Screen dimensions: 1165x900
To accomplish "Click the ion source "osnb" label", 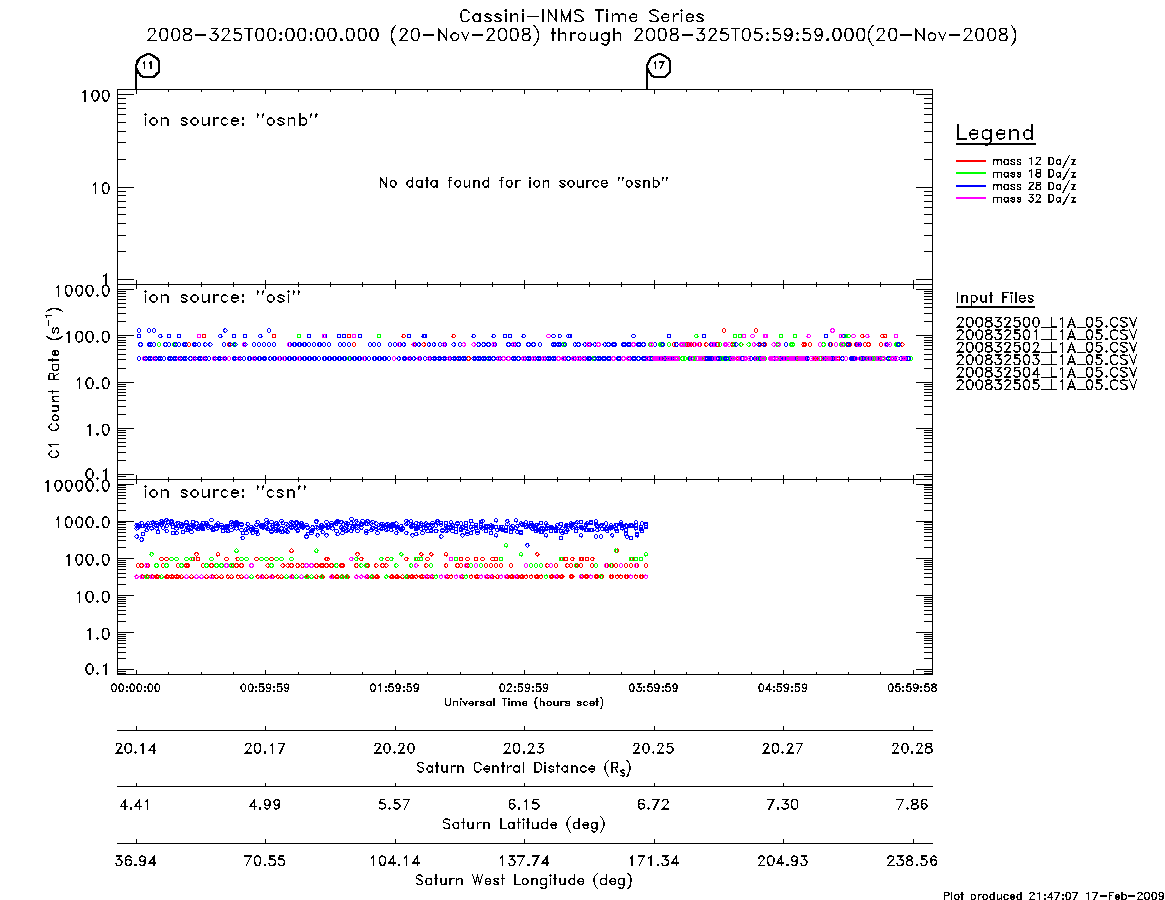I will 231,120.
